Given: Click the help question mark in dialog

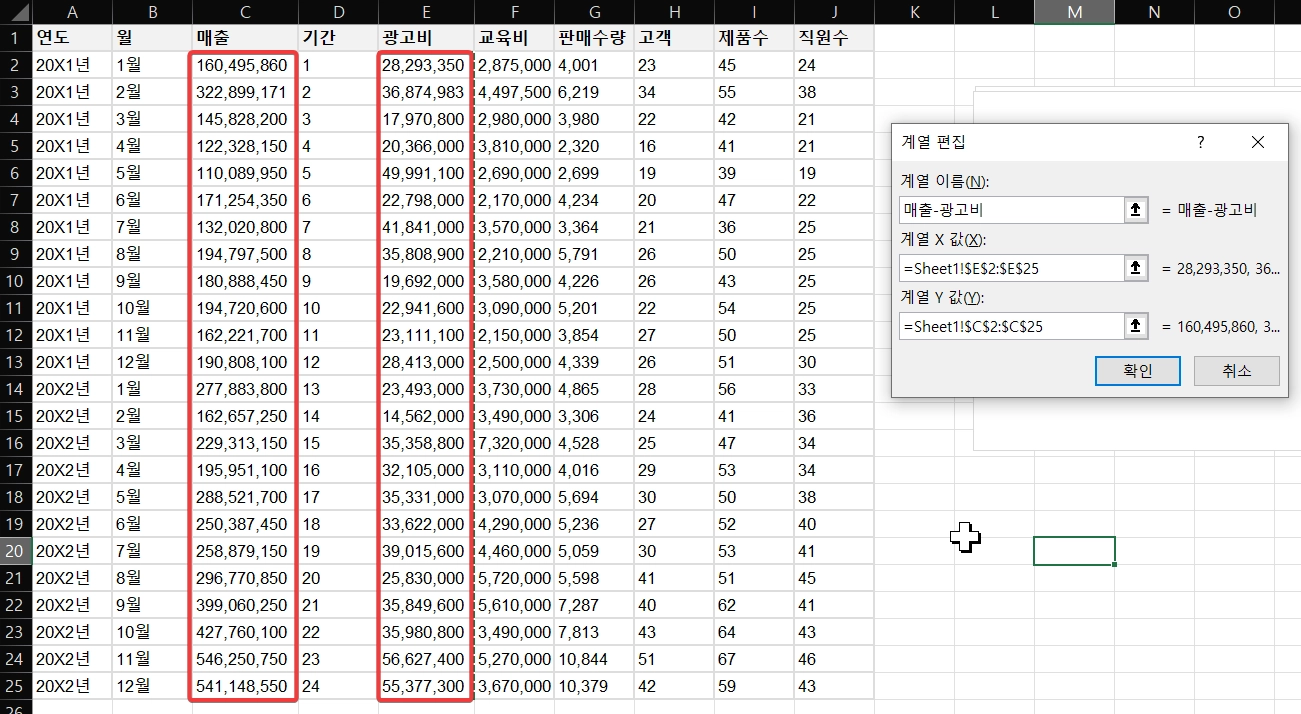Looking at the screenshot, I should point(1201,142).
